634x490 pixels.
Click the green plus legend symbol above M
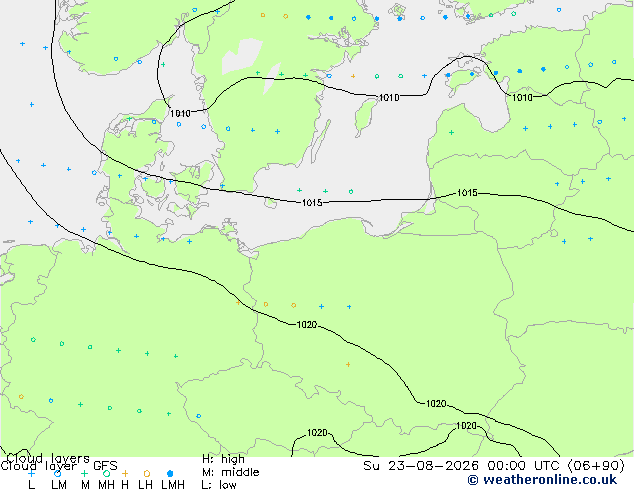coord(84,473)
